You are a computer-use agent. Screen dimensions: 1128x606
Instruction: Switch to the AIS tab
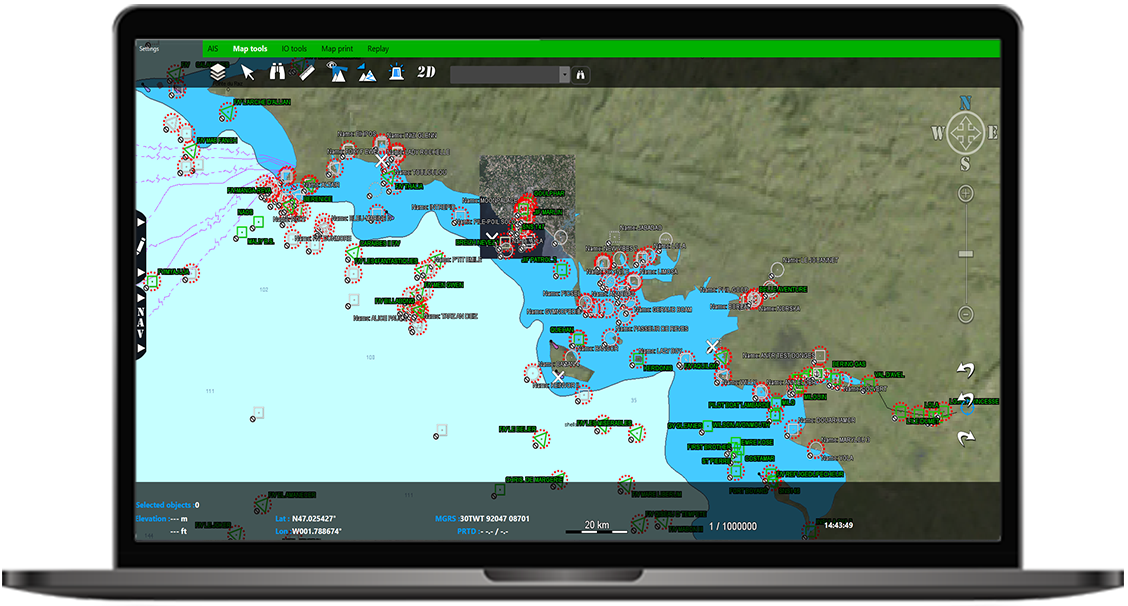[x=212, y=48]
